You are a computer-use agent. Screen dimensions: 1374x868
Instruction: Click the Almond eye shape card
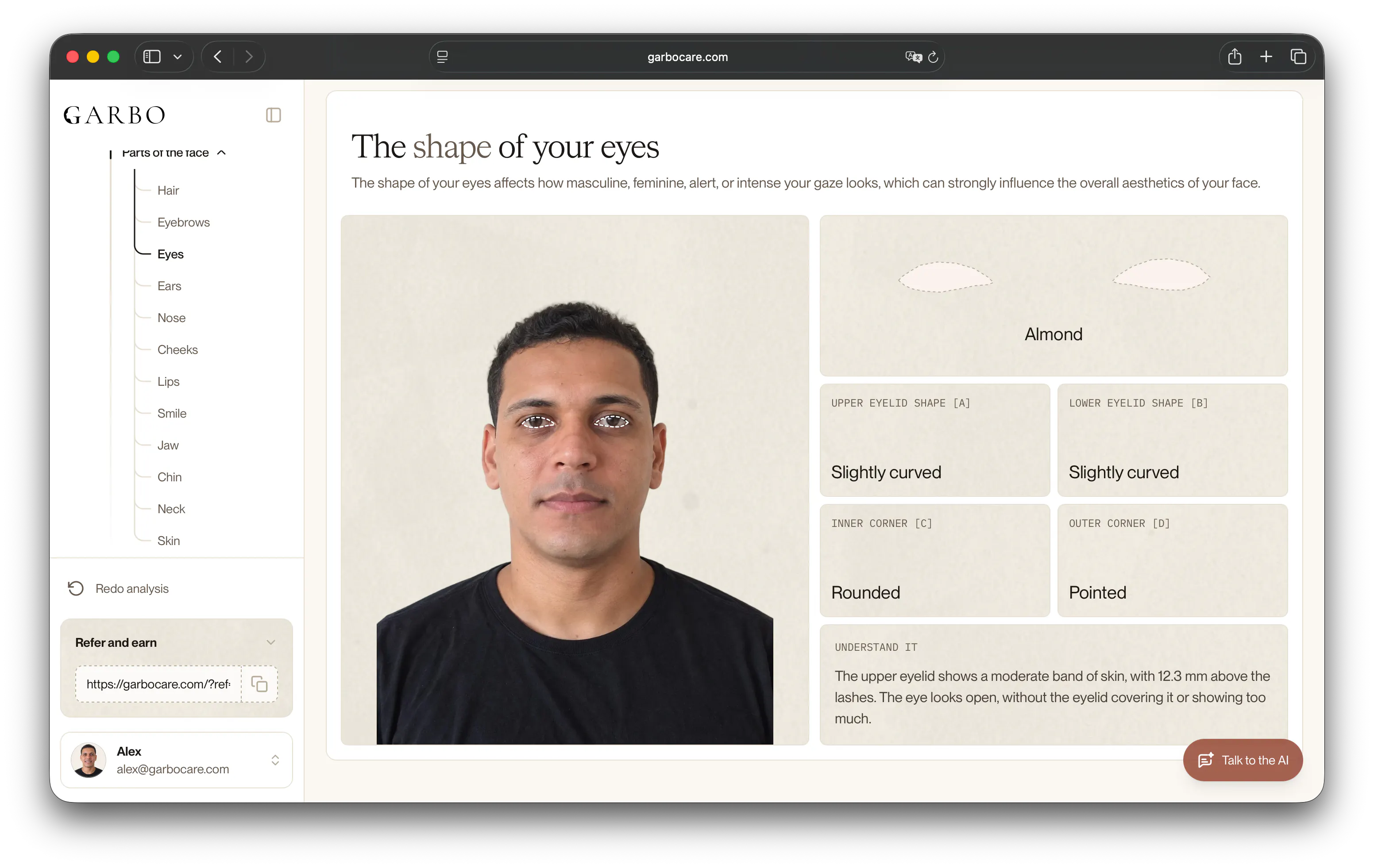click(x=1054, y=296)
